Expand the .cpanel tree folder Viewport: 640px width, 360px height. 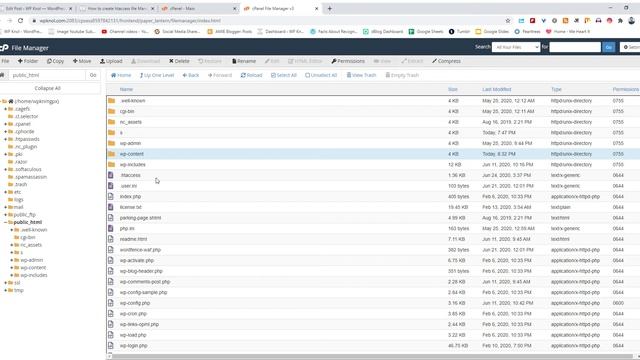click(5, 124)
